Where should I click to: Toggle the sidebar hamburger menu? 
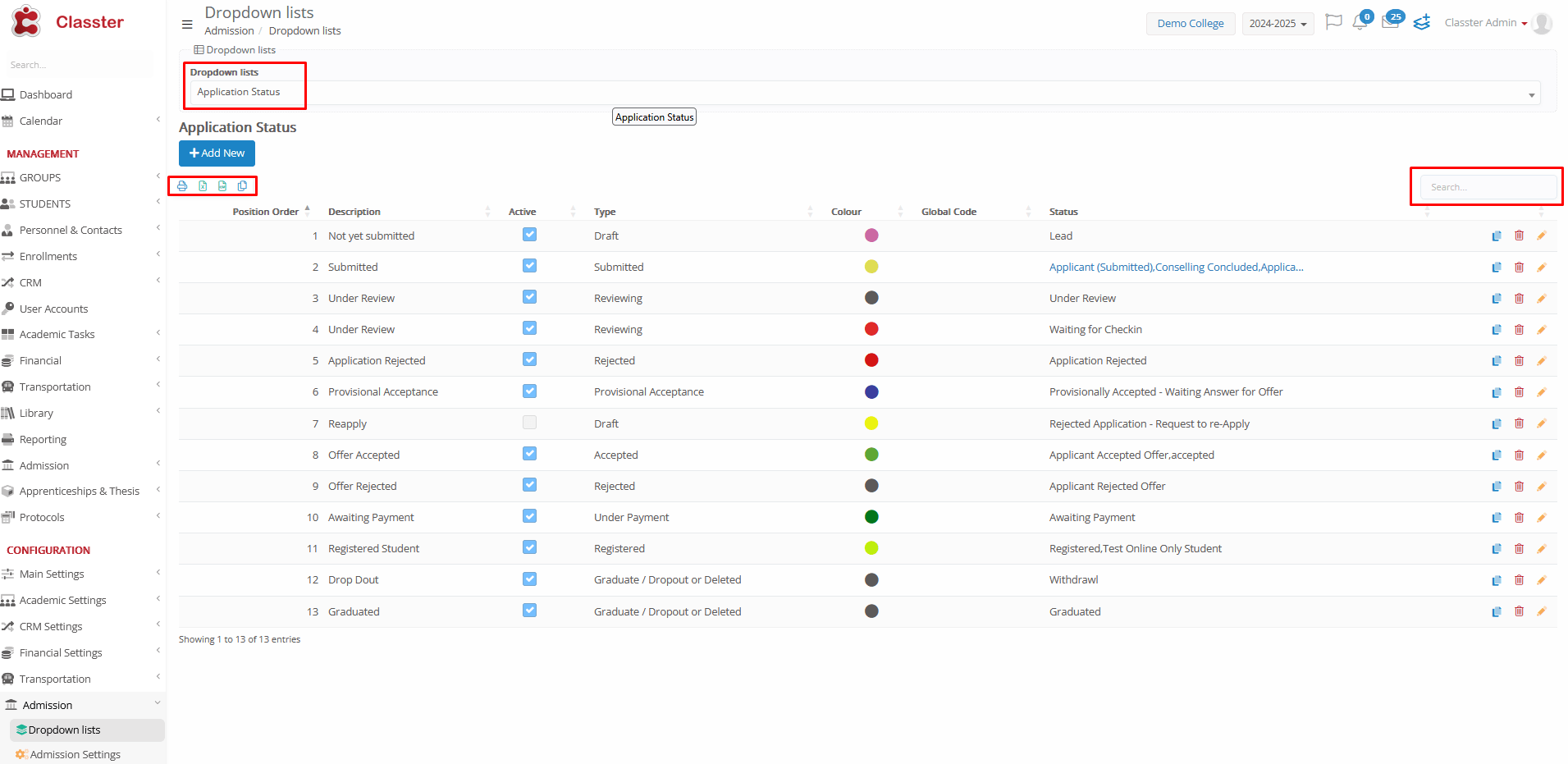[x=187, y=25]
